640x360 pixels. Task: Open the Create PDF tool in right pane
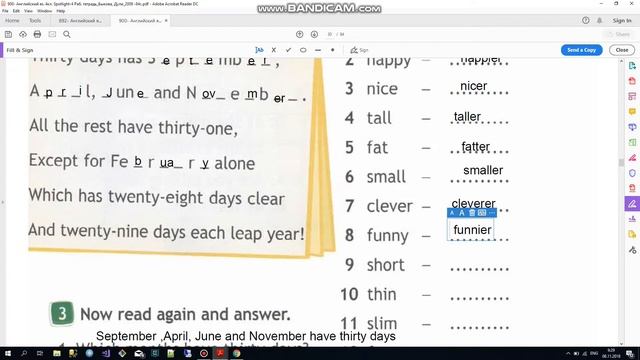point(632,80)
